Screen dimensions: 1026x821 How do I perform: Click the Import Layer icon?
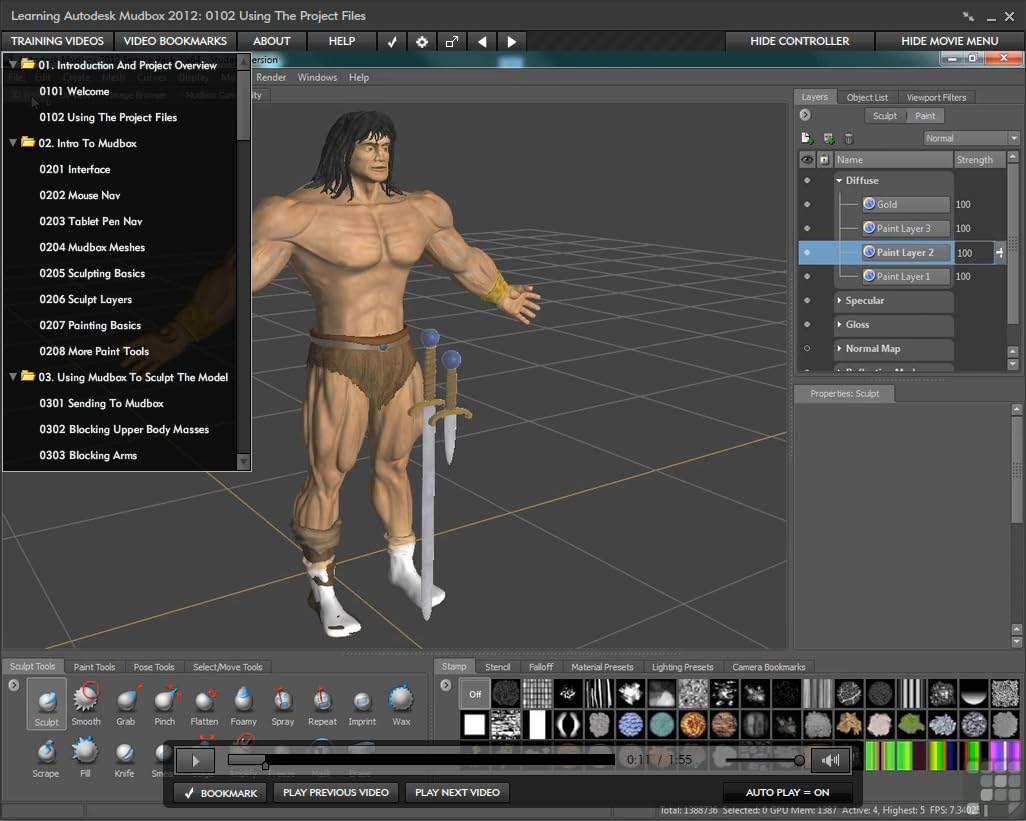coord(828,138)
